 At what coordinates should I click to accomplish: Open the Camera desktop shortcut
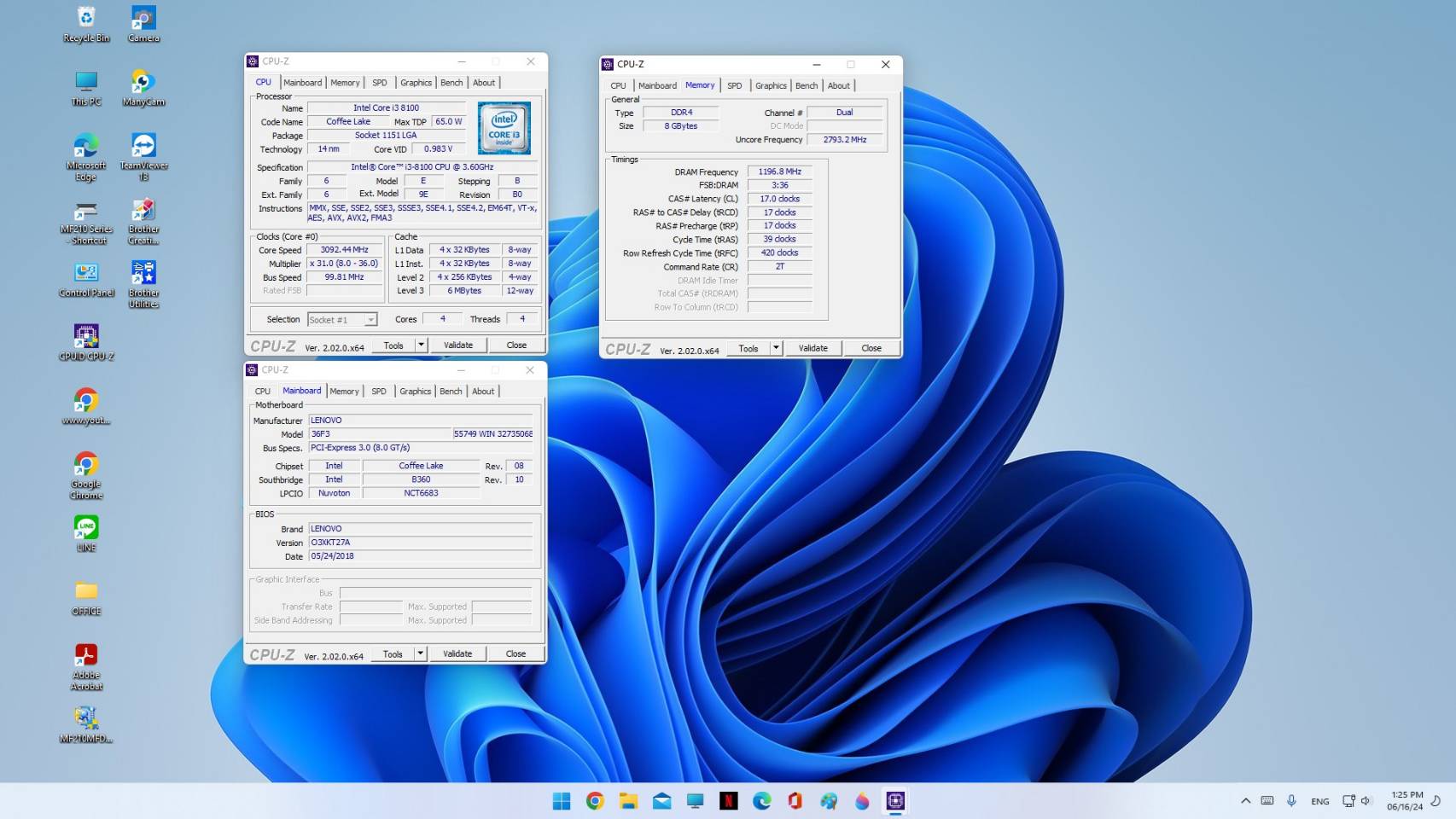[143, 24]
